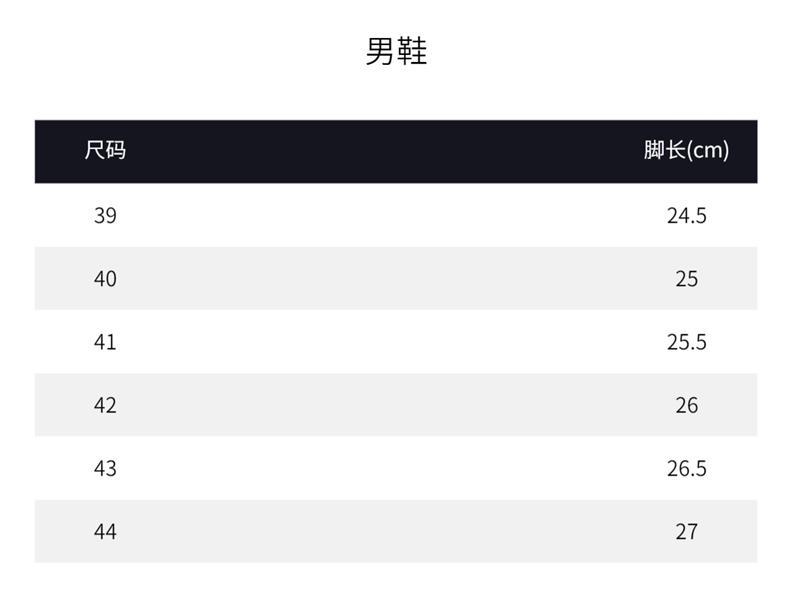Screen dimensions: 790x595
Task: Select size 44 cell
Action: click(105, 531)
